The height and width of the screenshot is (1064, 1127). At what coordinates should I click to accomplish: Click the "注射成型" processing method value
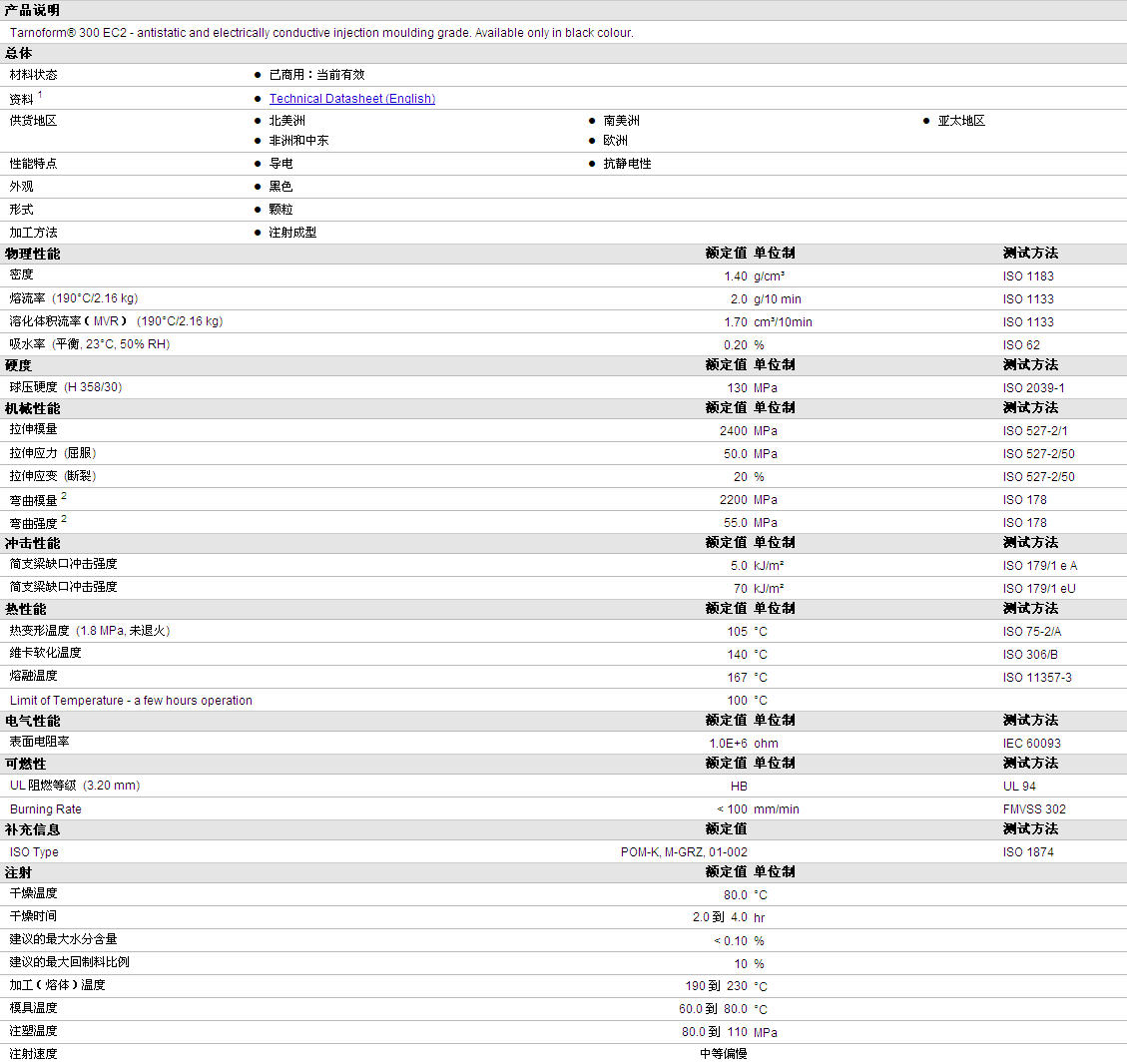[x=292, y=233]
